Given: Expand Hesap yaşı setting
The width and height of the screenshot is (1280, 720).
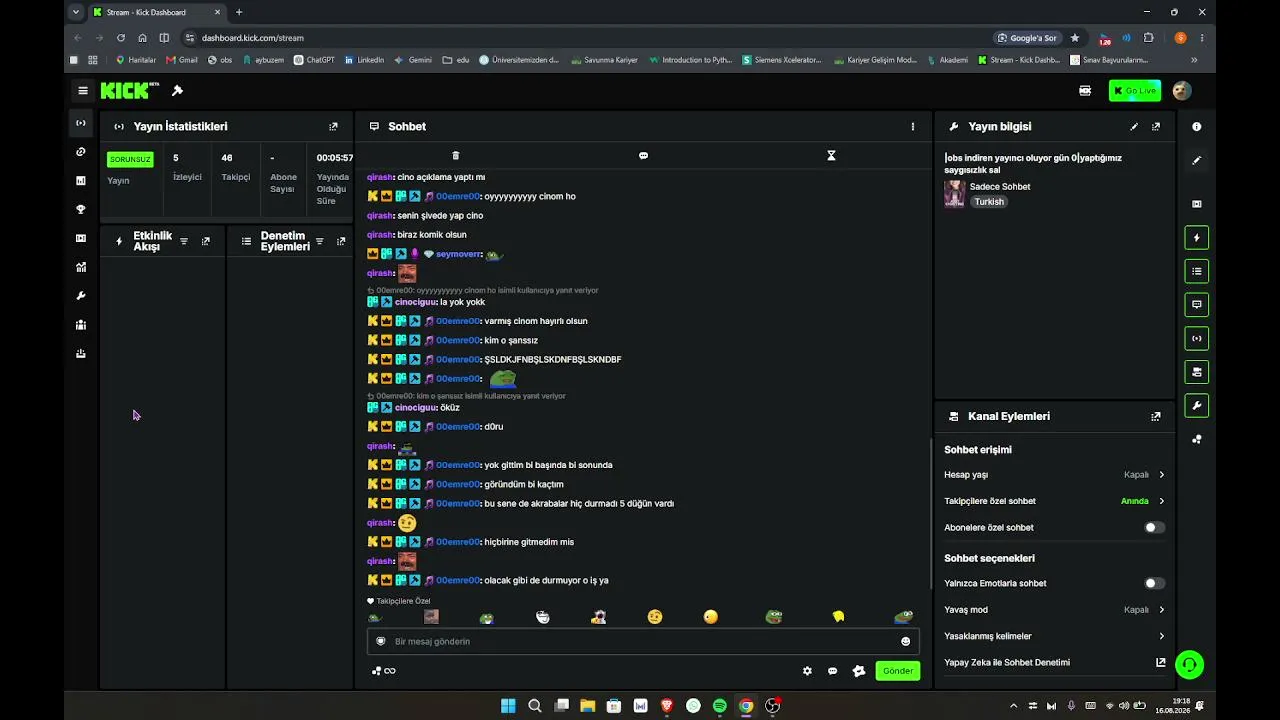Looking at the screenshot, I should click(1054, 475).
